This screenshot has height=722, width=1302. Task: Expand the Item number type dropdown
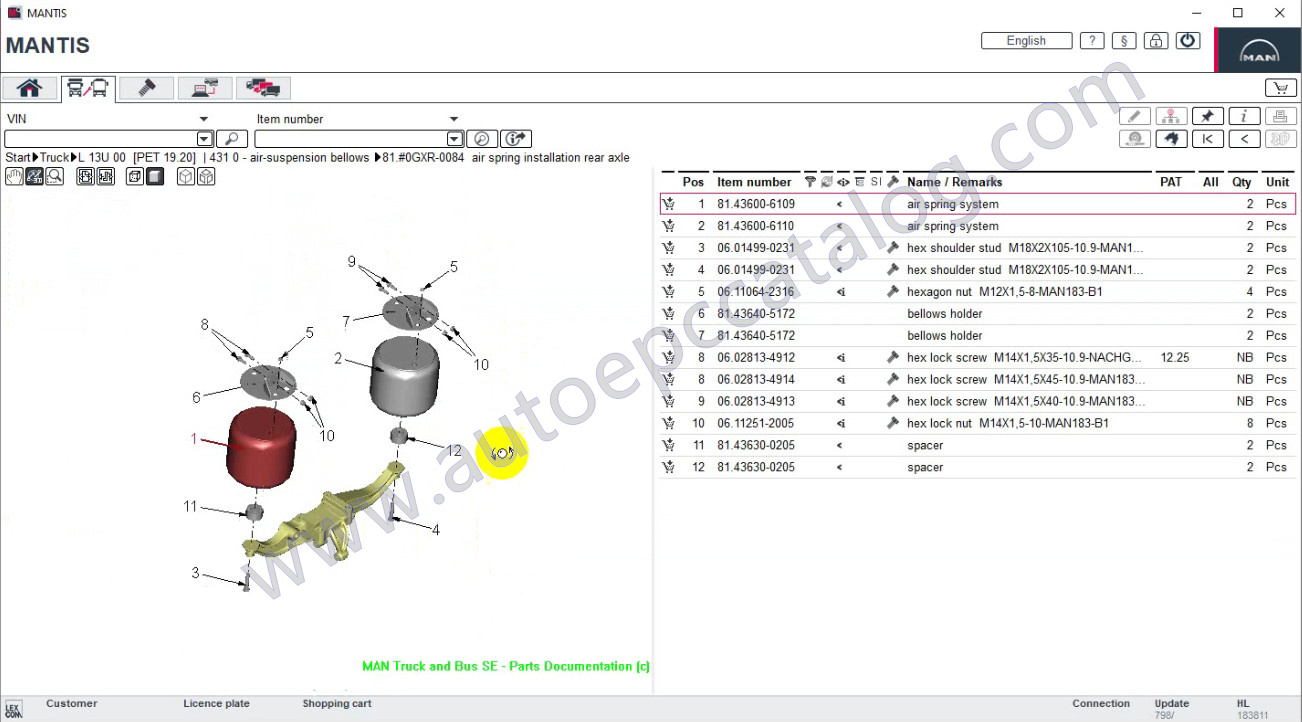453,119
